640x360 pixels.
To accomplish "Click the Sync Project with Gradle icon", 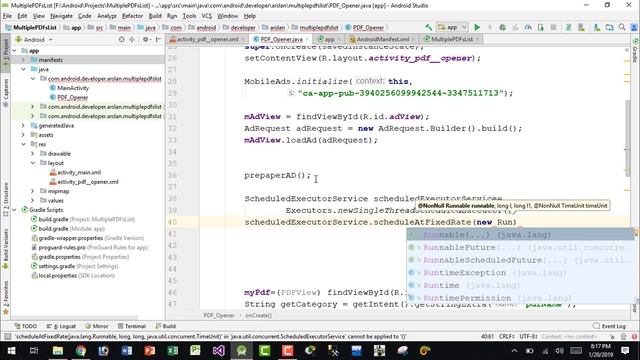I will (568, 27).
